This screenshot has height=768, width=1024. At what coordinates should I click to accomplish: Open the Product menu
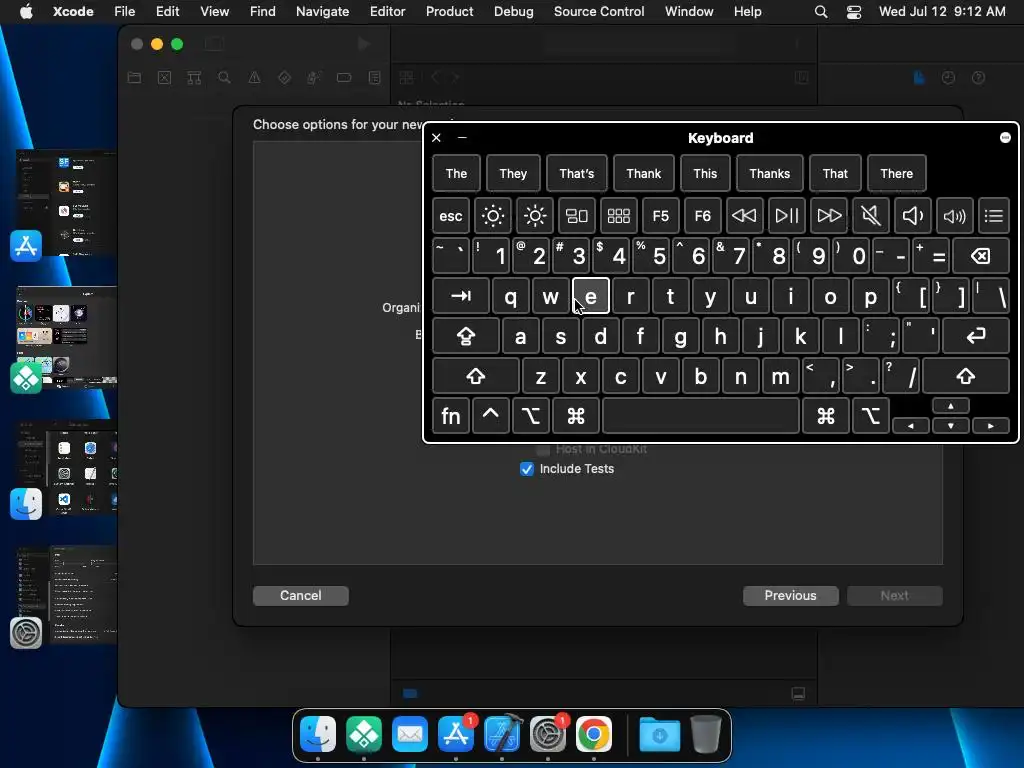pos(449,11)
